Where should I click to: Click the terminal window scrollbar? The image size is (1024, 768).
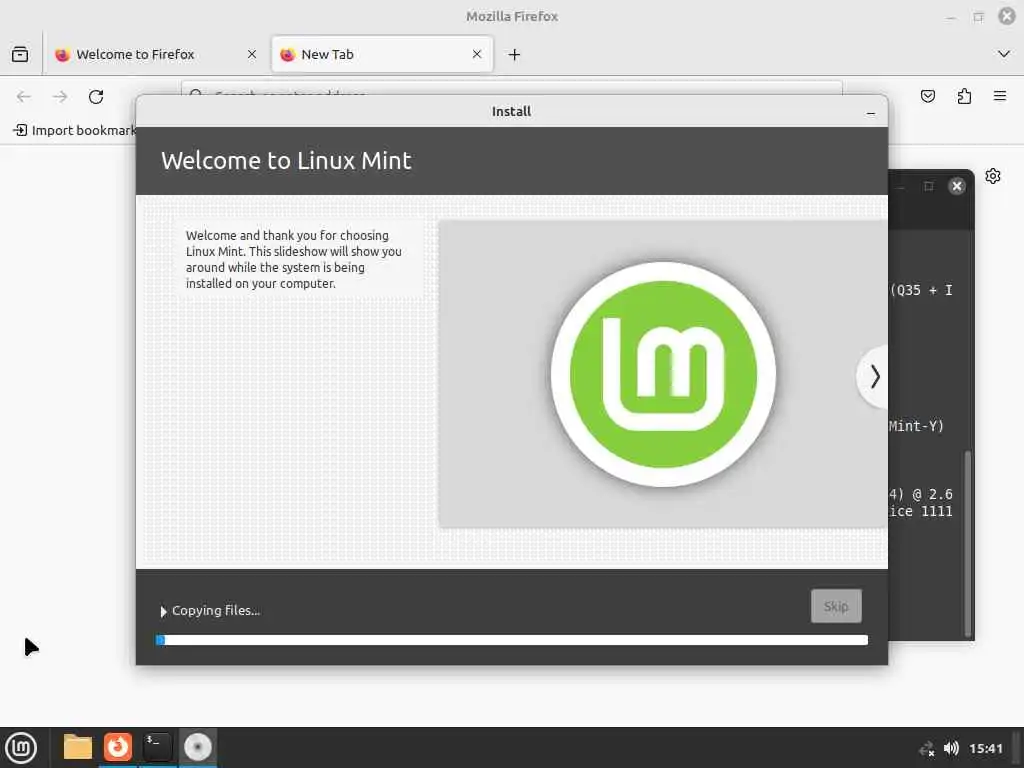coord(968,543)
